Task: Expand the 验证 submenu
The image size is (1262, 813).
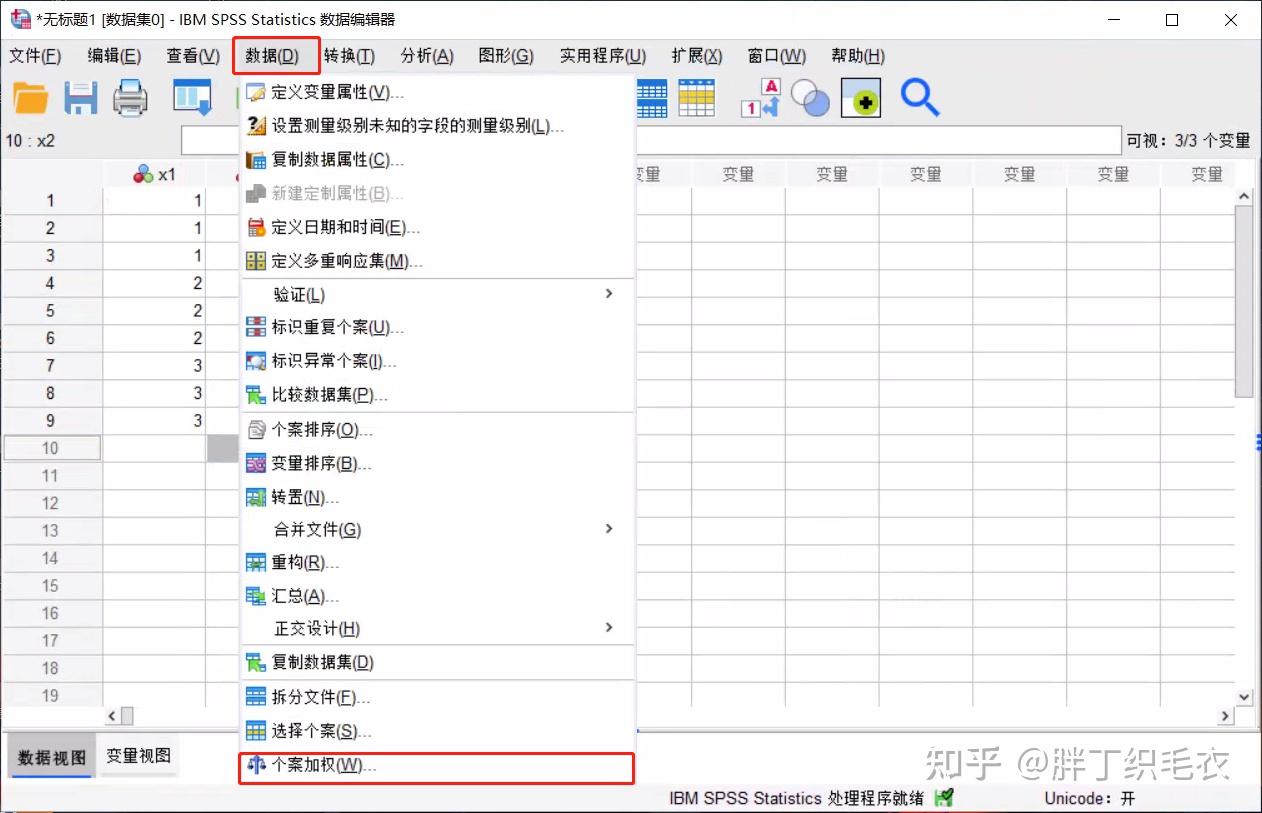Action: 299,294
